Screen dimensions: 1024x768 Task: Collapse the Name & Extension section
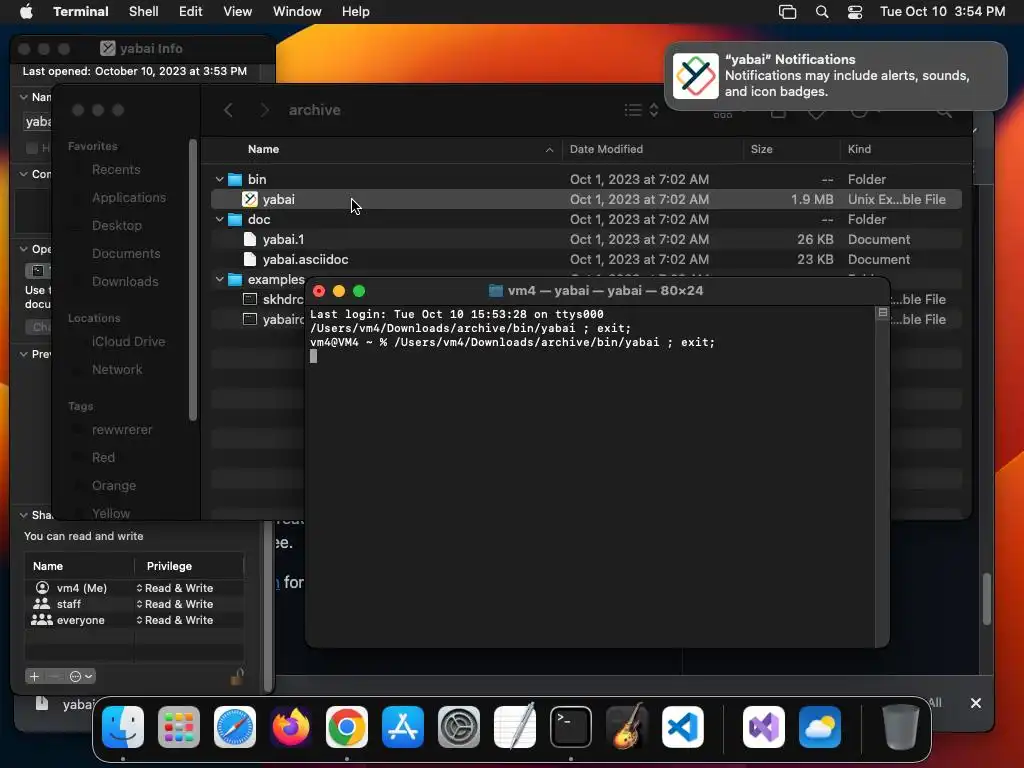(x=24, y=97)
